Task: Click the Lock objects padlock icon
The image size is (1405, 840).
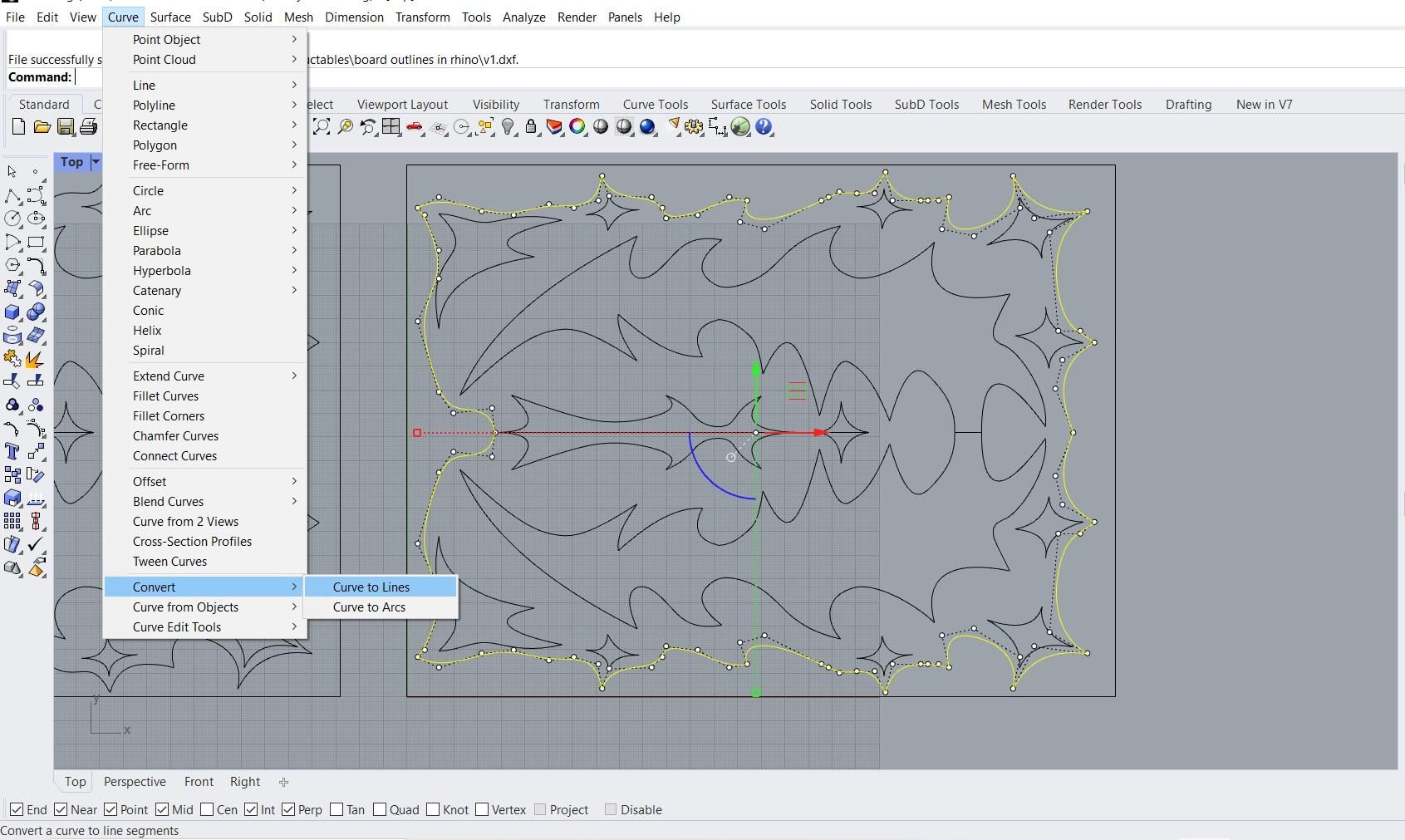Action: (x=531, y=127)
